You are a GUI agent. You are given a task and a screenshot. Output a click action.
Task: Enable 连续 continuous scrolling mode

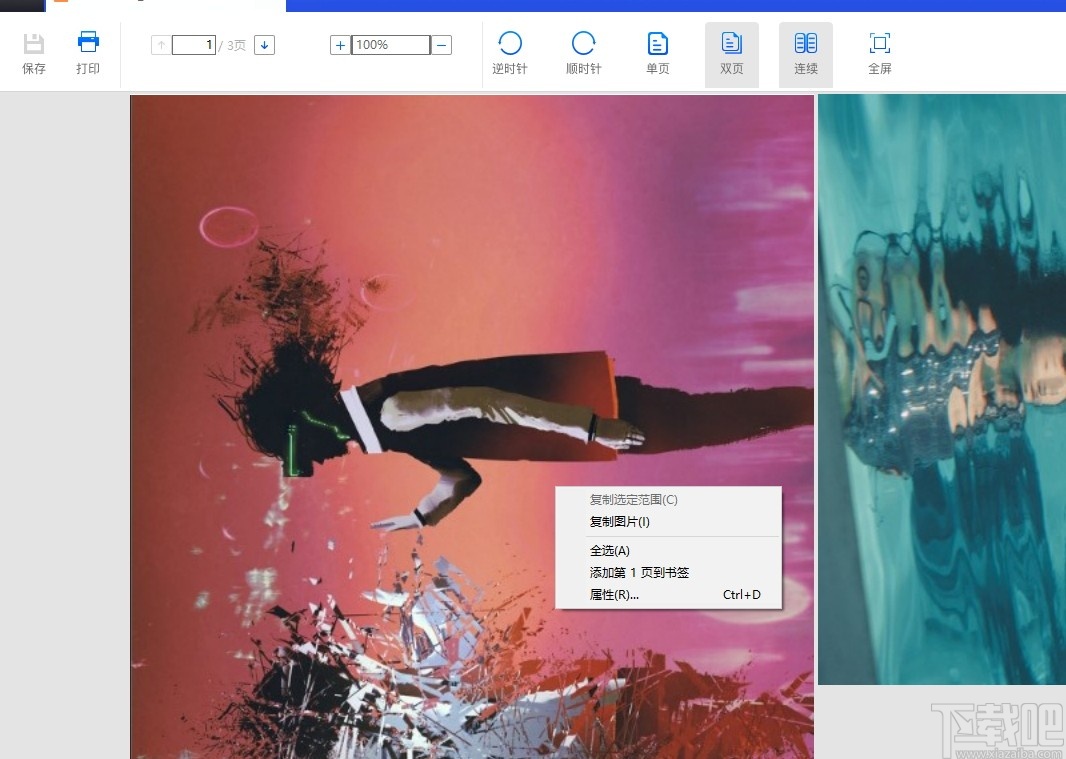click(x=805, y=52)
